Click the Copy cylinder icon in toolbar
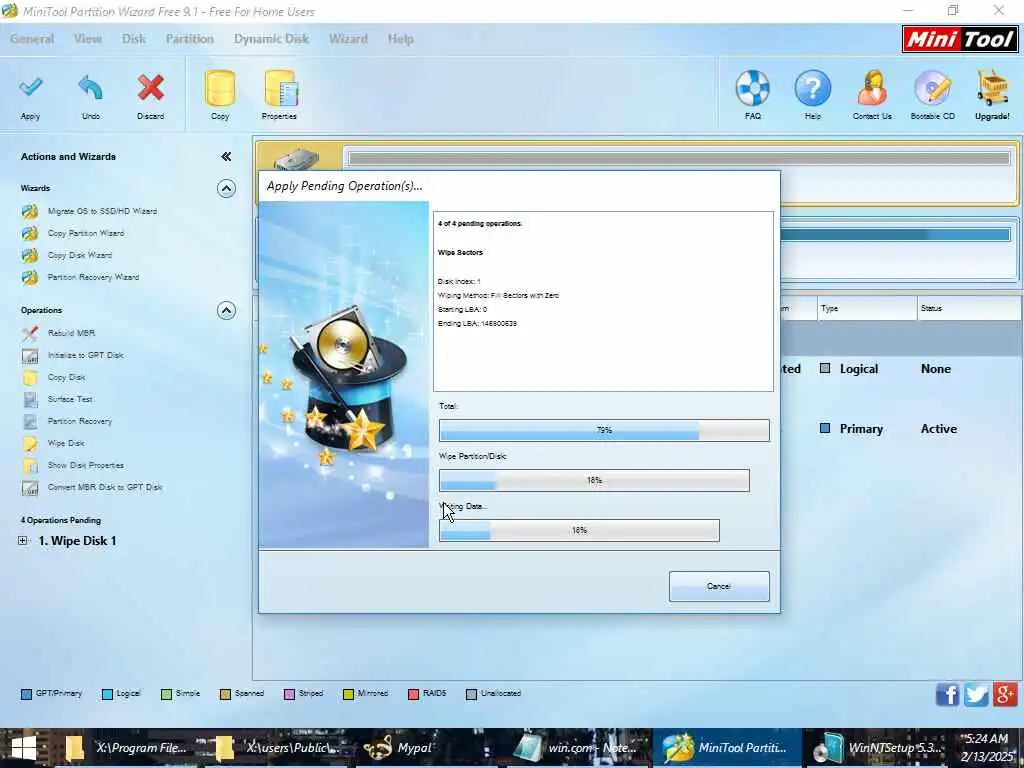 coord(220,88)
